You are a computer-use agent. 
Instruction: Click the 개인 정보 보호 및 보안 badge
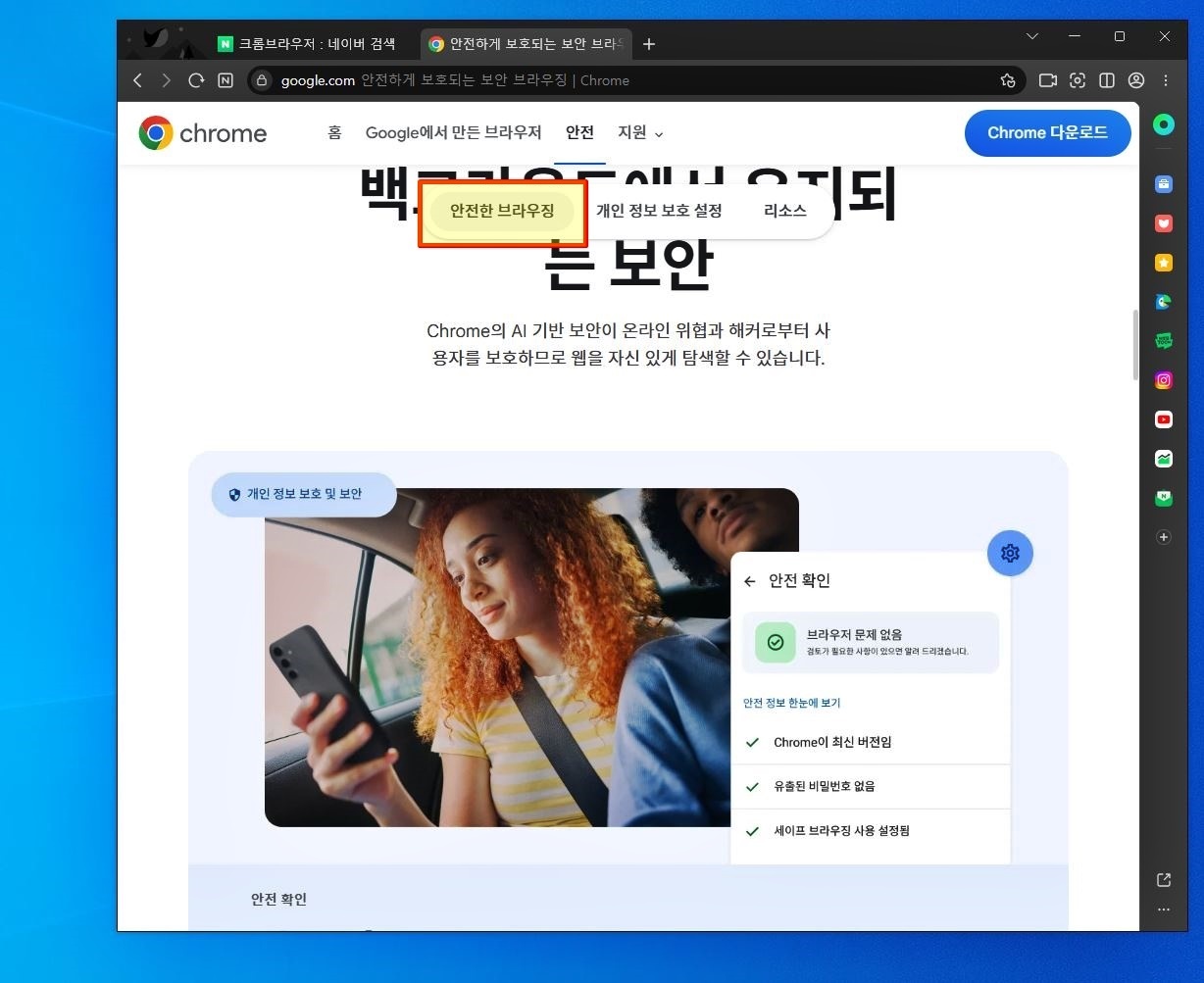(304, 494)
